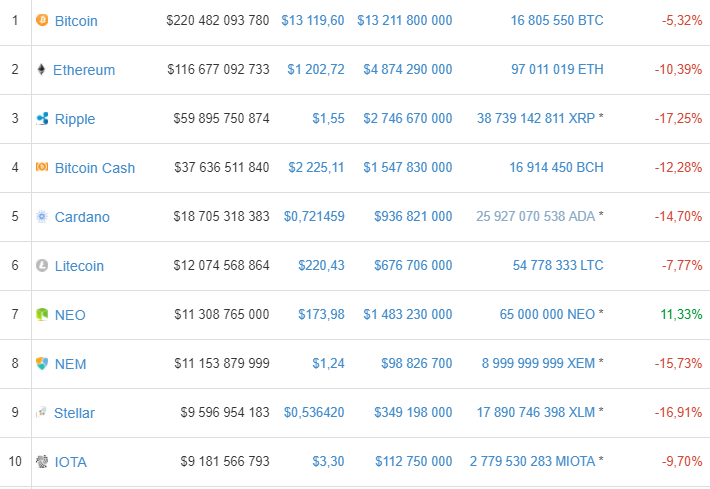The height and width of the screenshot is (489, 710).
Task: Click the green NEO icon
Action: pyautogui.click(x=41, y=314)
